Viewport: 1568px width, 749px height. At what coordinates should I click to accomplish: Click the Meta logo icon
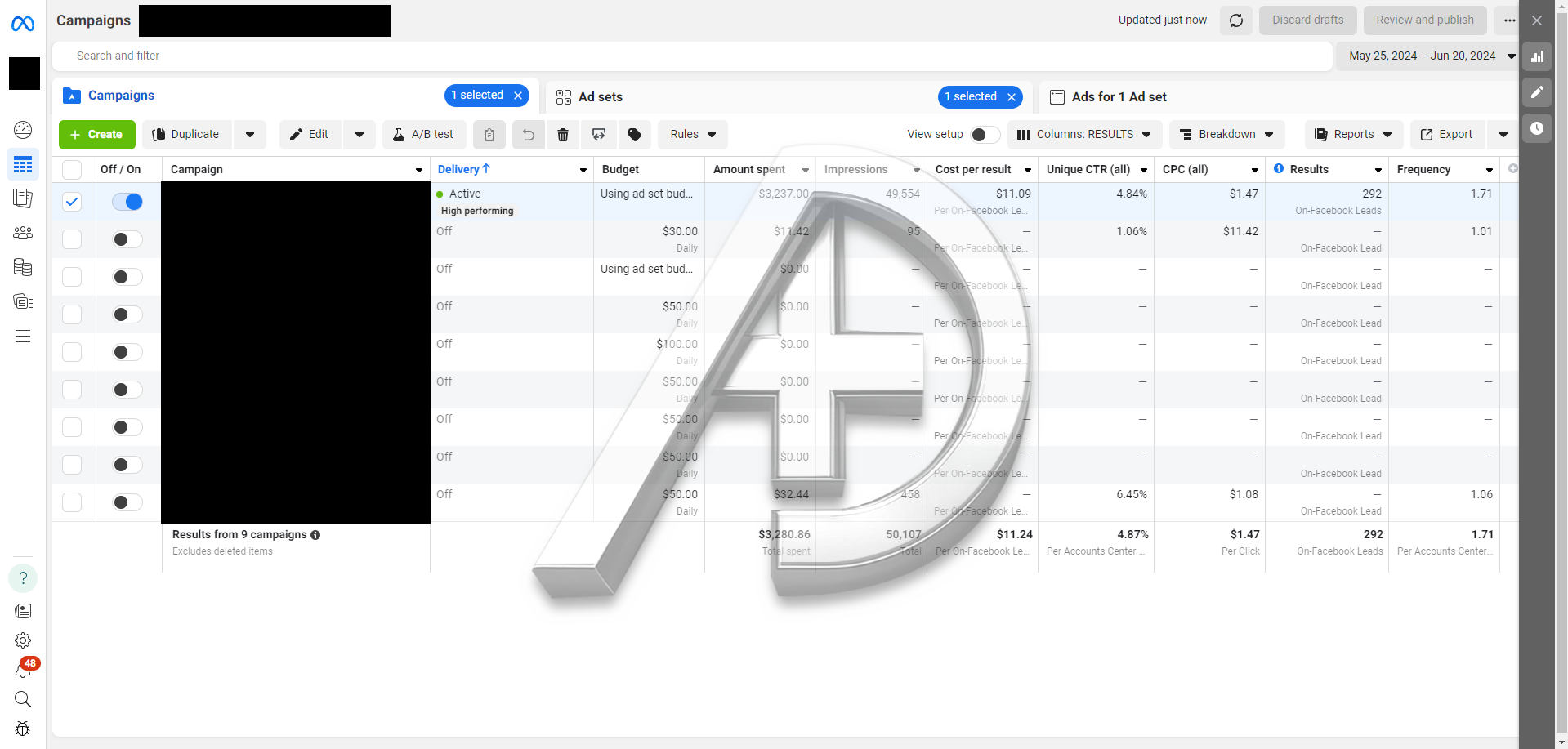click(23, 24)
